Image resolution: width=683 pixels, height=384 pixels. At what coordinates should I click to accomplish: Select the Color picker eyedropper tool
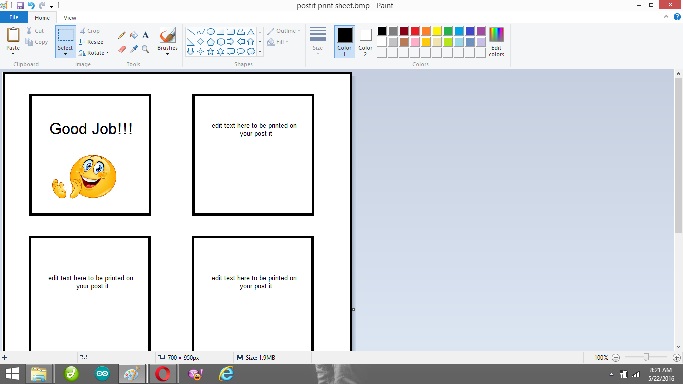(x=134, y=49)
